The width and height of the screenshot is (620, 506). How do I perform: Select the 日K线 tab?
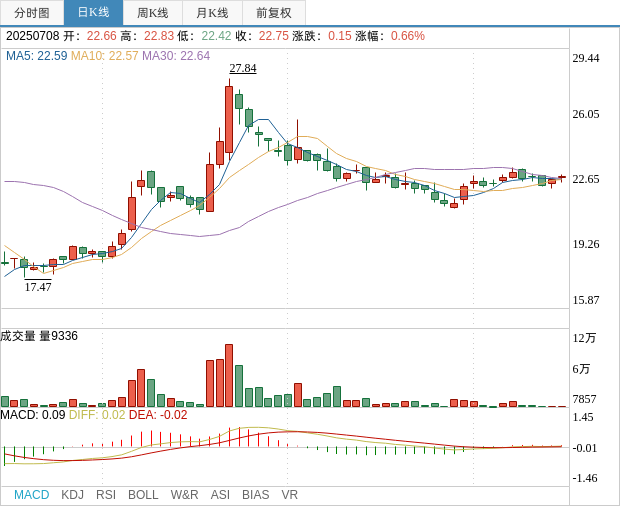93,13
